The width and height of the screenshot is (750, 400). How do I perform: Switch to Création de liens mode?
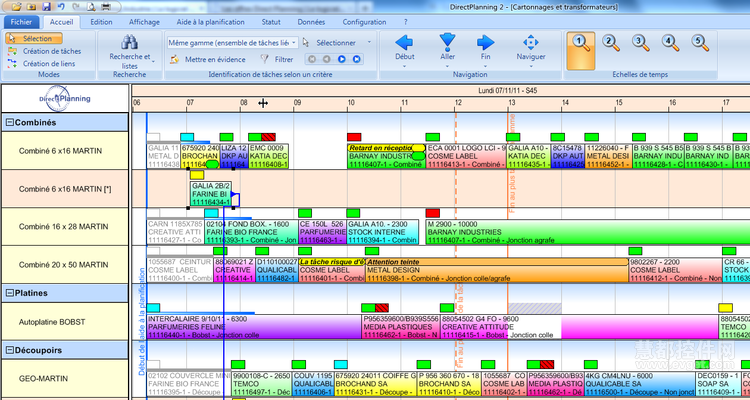click(42, 64)
